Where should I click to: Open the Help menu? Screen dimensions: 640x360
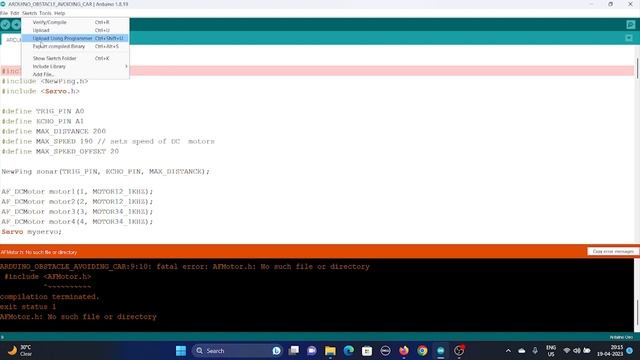pyautogui.click(x=60, y=13)
